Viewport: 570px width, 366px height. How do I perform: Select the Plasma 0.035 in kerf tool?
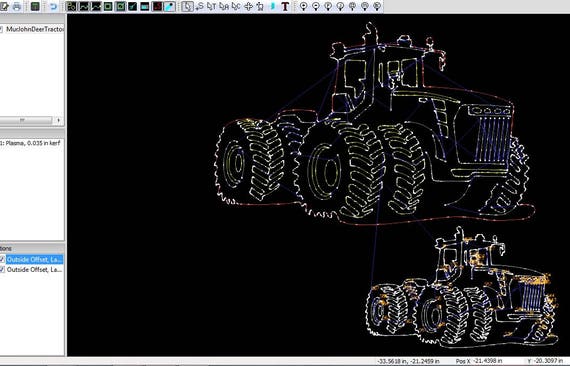31,143
